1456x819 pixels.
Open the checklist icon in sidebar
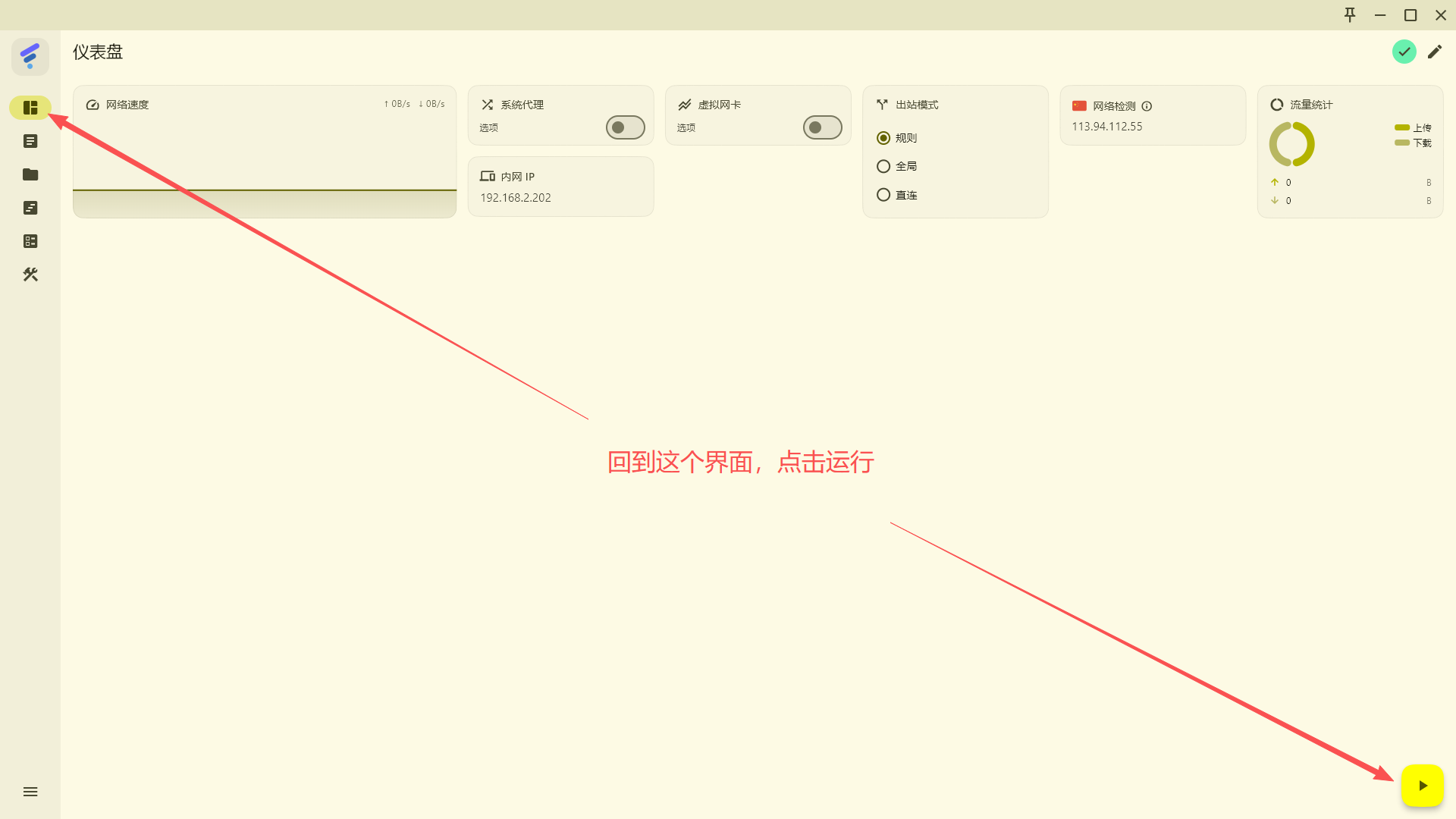(30, 241)
